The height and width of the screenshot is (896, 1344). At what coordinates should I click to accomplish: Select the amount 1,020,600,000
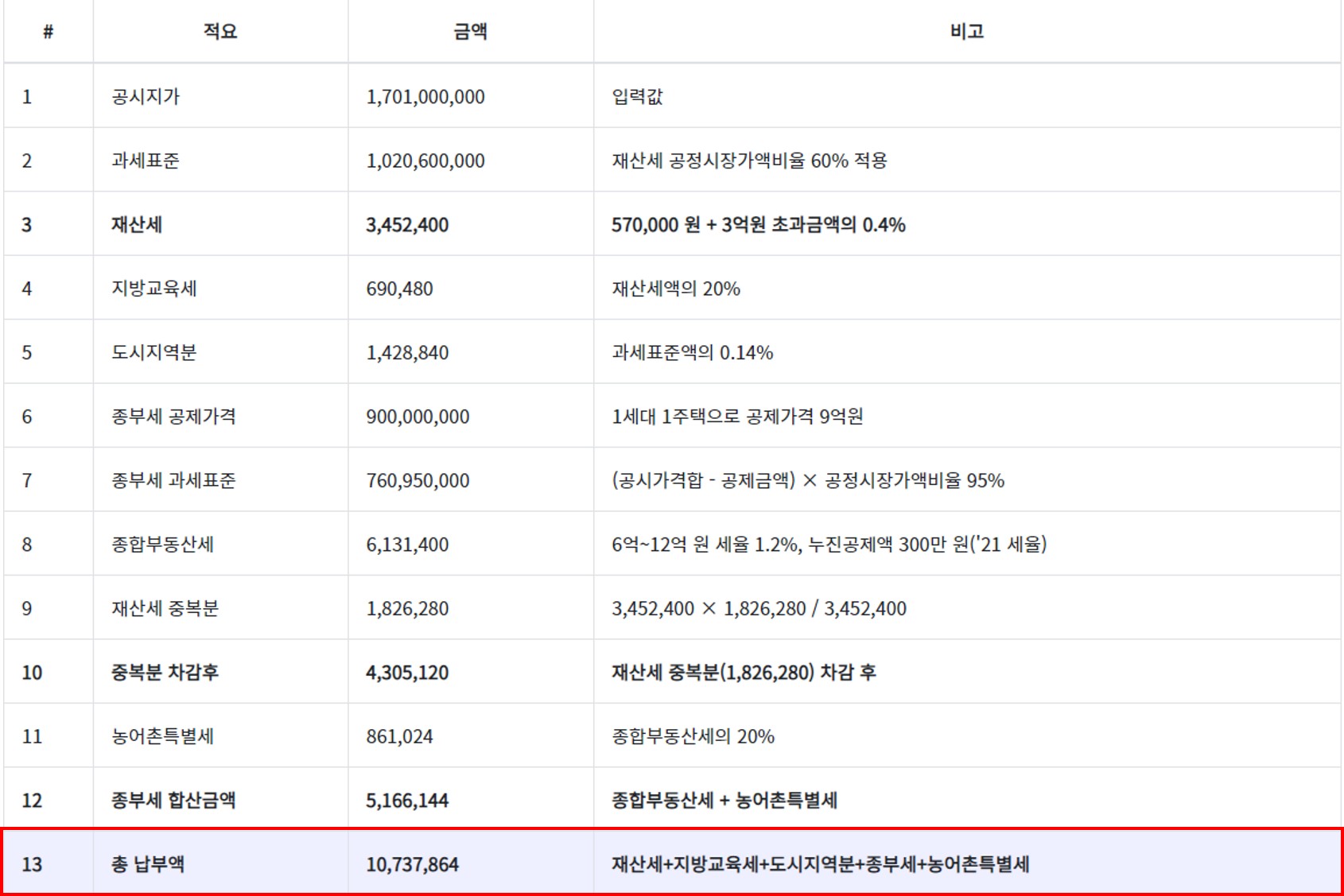pyautogui.click(x=425, y=161)
